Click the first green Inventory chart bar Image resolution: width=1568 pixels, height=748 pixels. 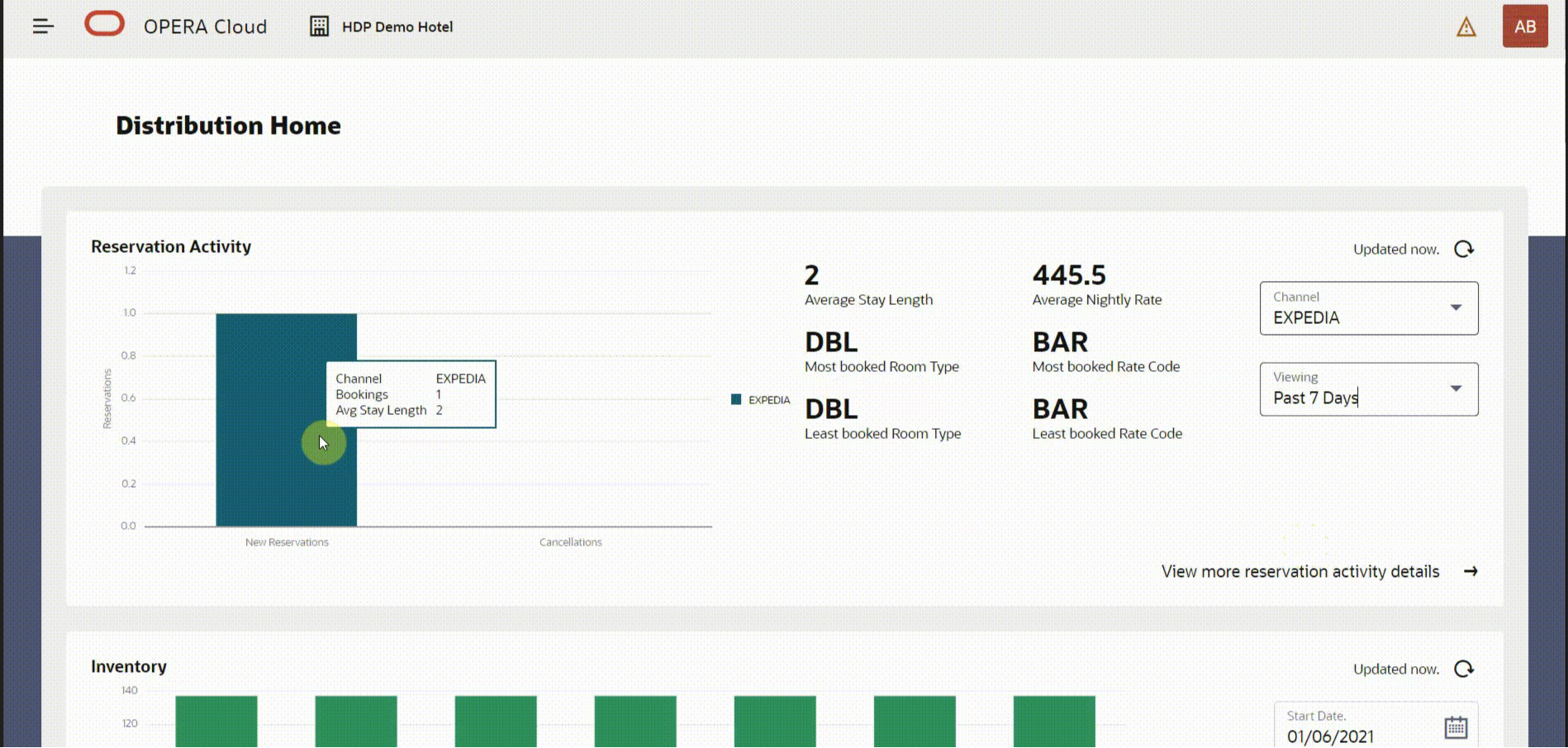point(216,722)
